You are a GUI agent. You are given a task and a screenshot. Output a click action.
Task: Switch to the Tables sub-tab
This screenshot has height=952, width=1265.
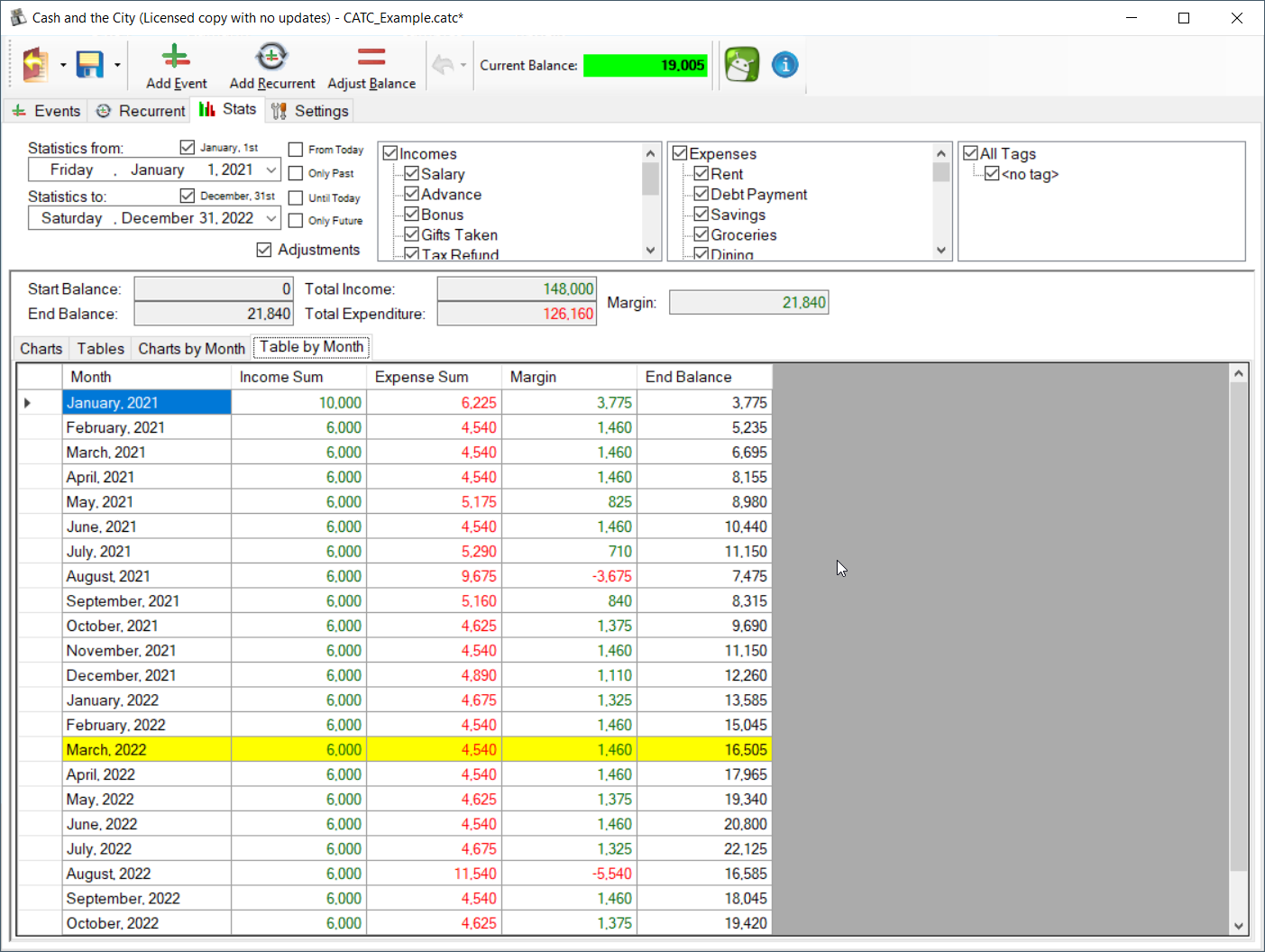point(101,349)
